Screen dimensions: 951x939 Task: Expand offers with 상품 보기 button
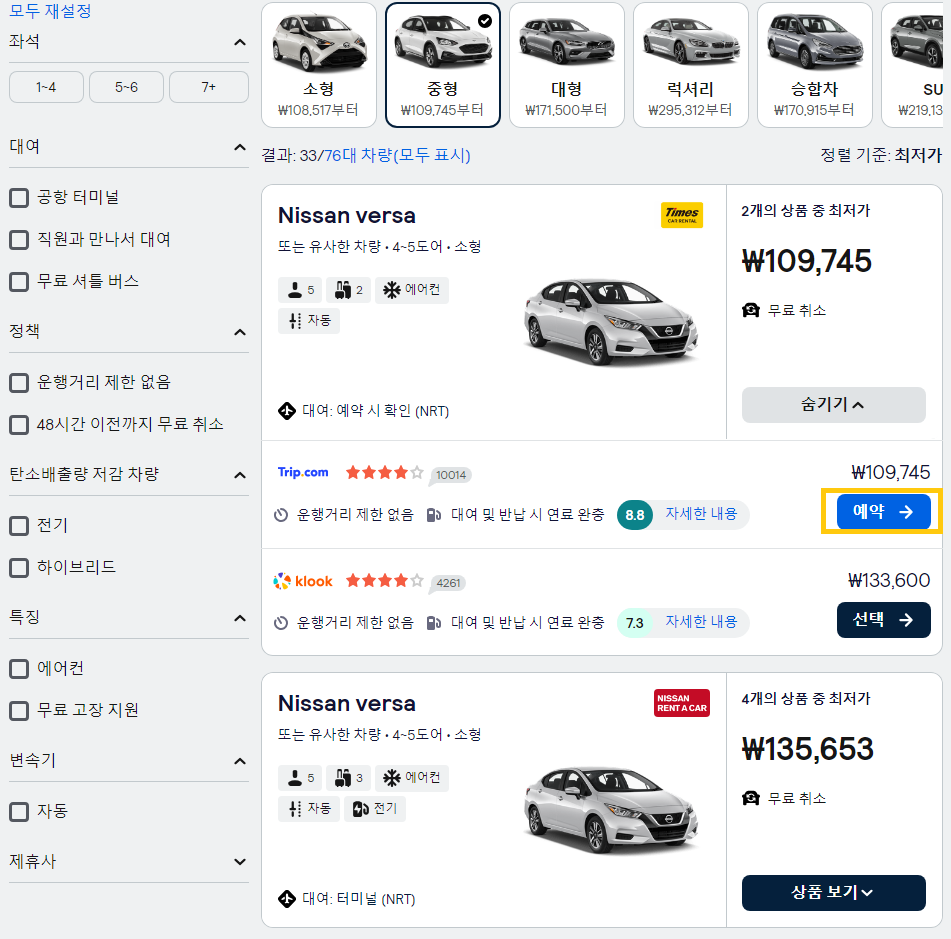(833, 892)
